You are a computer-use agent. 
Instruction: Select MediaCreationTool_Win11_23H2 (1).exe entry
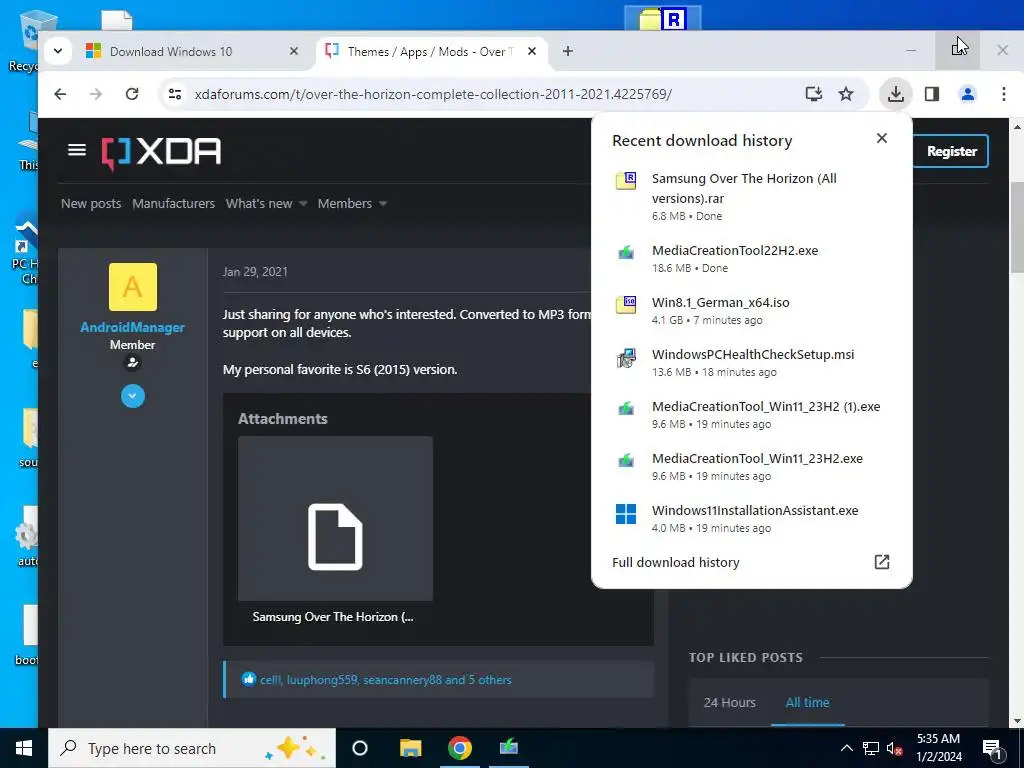click(751, 415)
